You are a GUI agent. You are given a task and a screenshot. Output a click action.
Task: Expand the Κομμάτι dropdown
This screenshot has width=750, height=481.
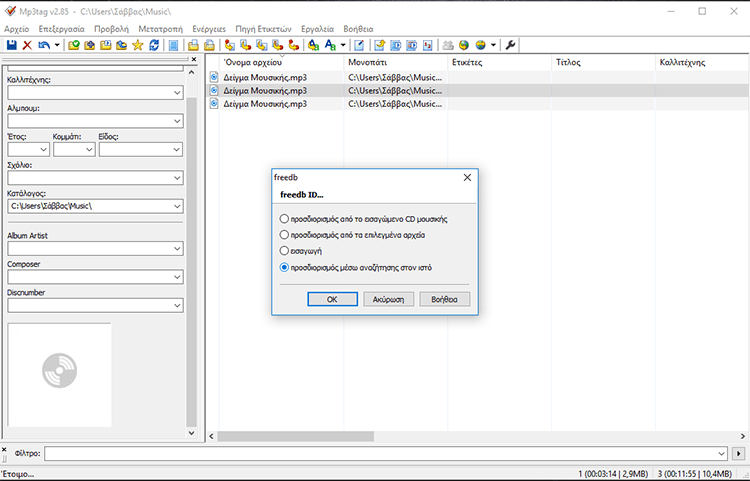click(89, 150)
